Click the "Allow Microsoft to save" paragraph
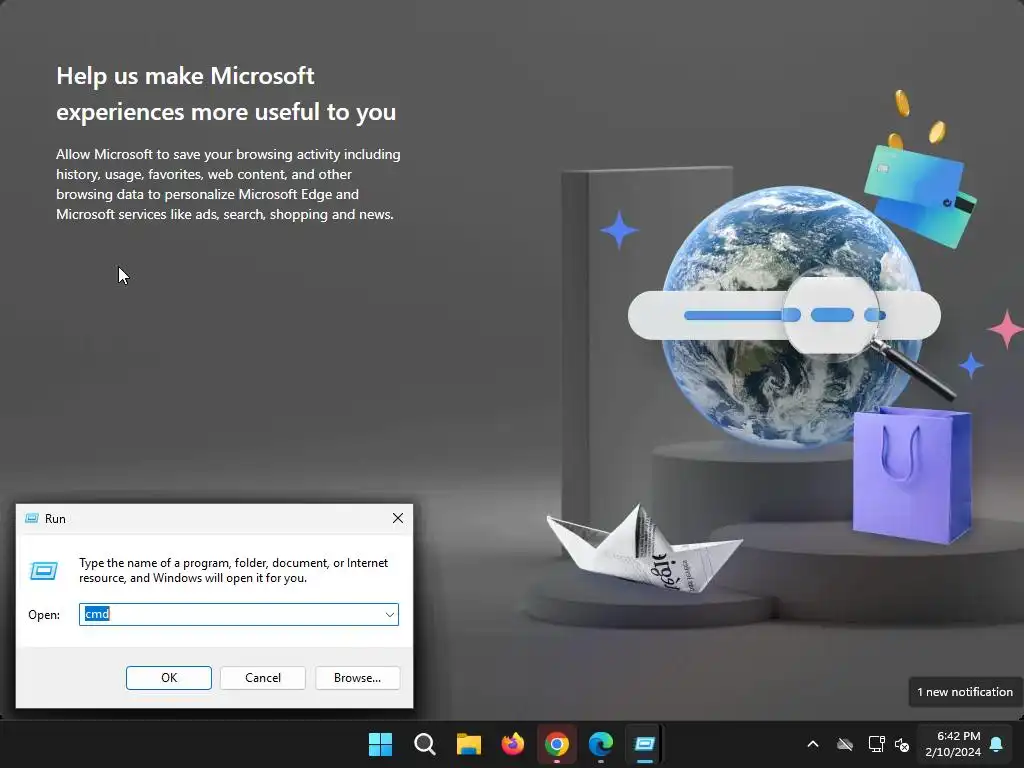Viewport: 1024px width, 768px height. click(x=228, y=184)
